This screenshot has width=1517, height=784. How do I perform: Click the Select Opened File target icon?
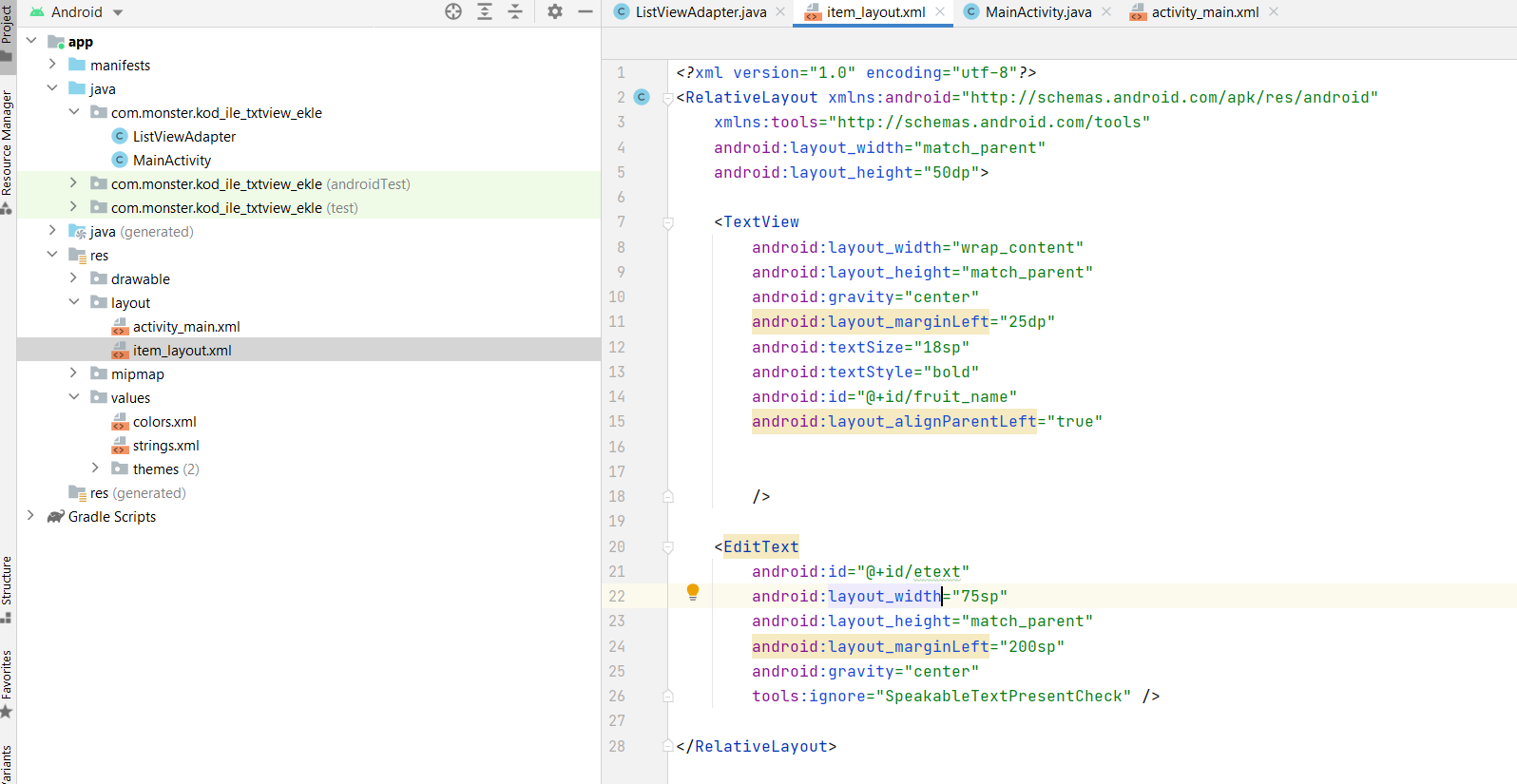point(453,11)
